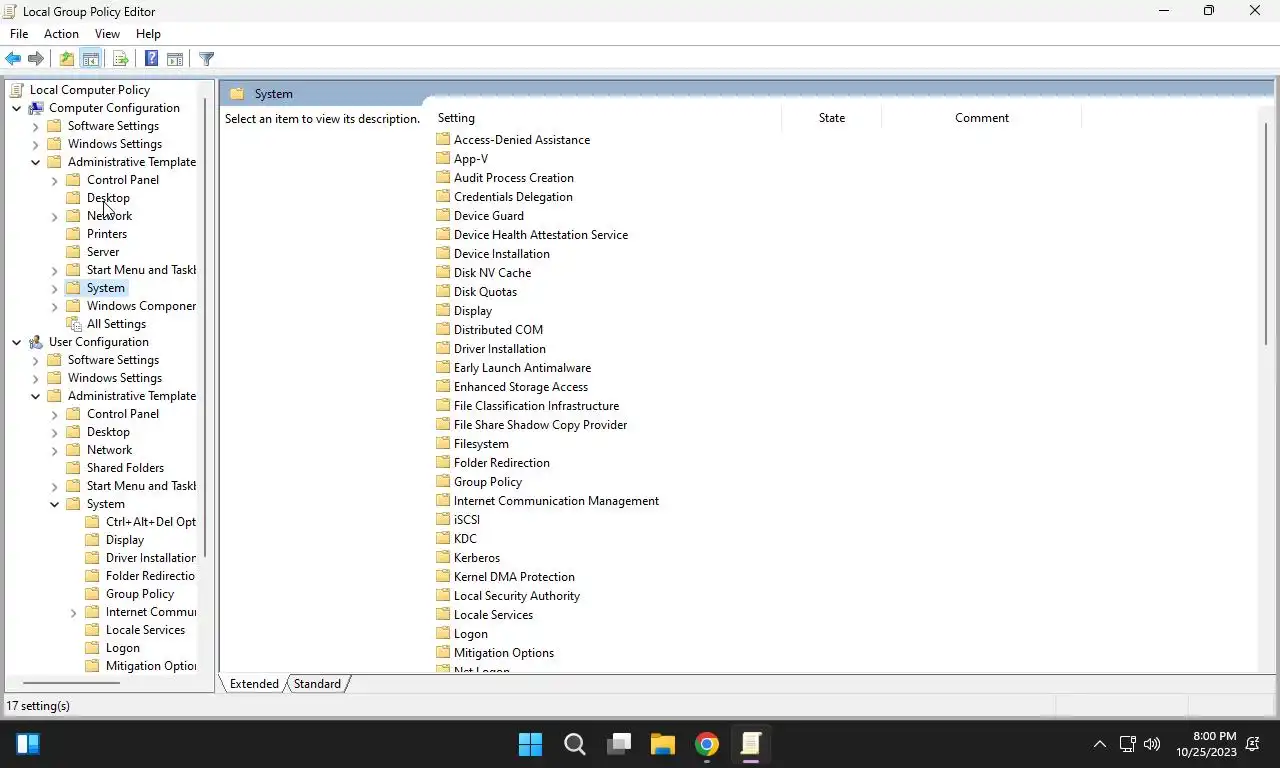Click the folder icon beside Kerberos

tap(443, 557)
